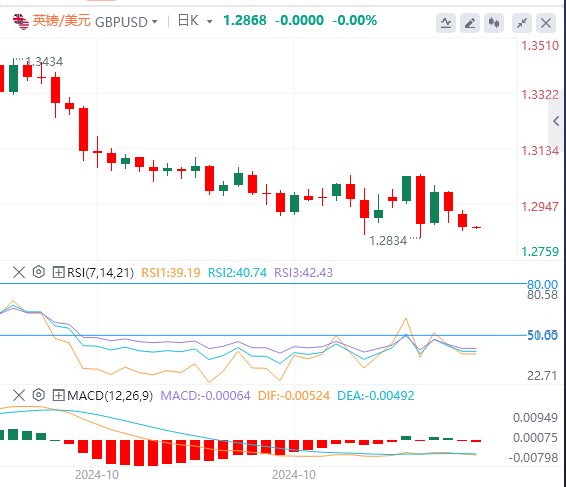Image resolution: width=566 pixels, height=487 pixels.
Task: Click the RSI(7,14,21) indicator label
Action: [x=100, y=273]
